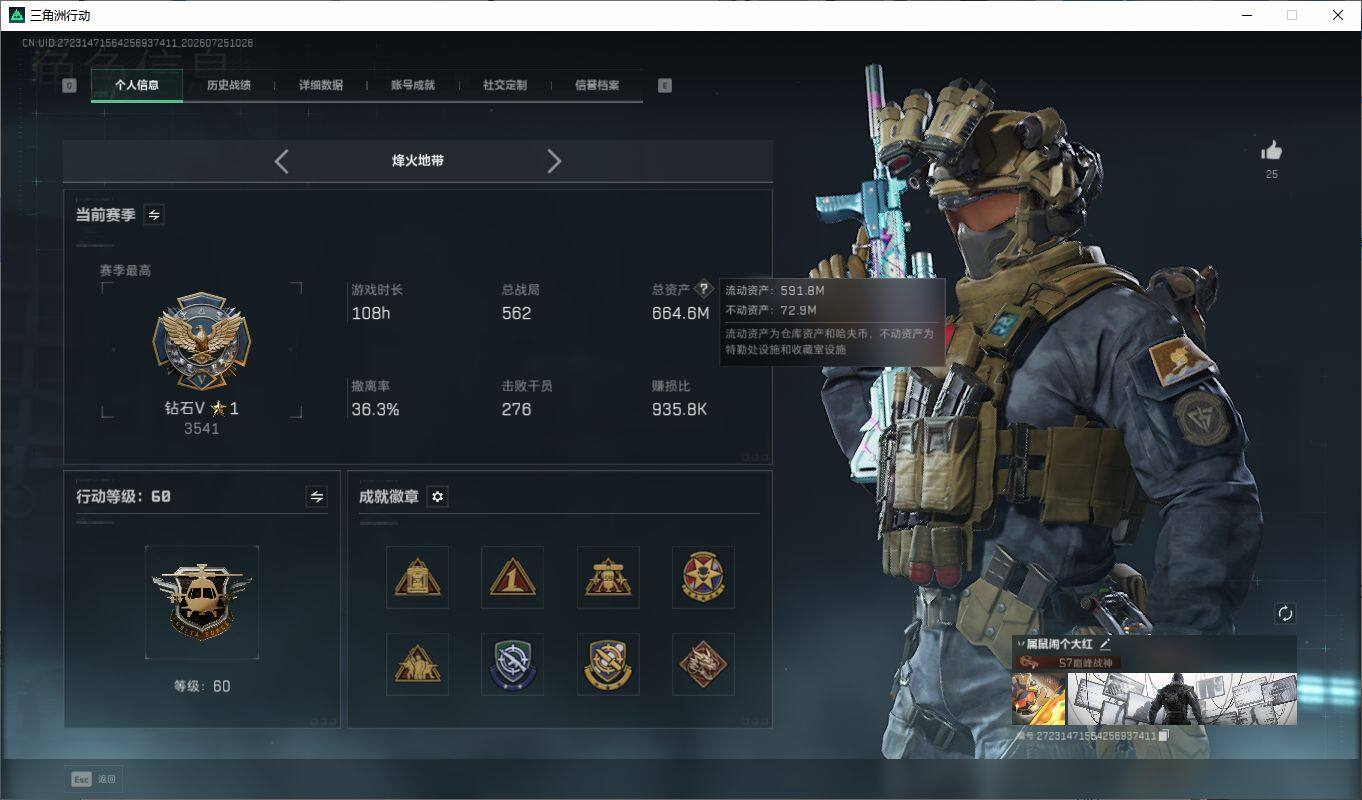Click the star-emblem achievement badge

pyautogui.click(x=703, y=577)
